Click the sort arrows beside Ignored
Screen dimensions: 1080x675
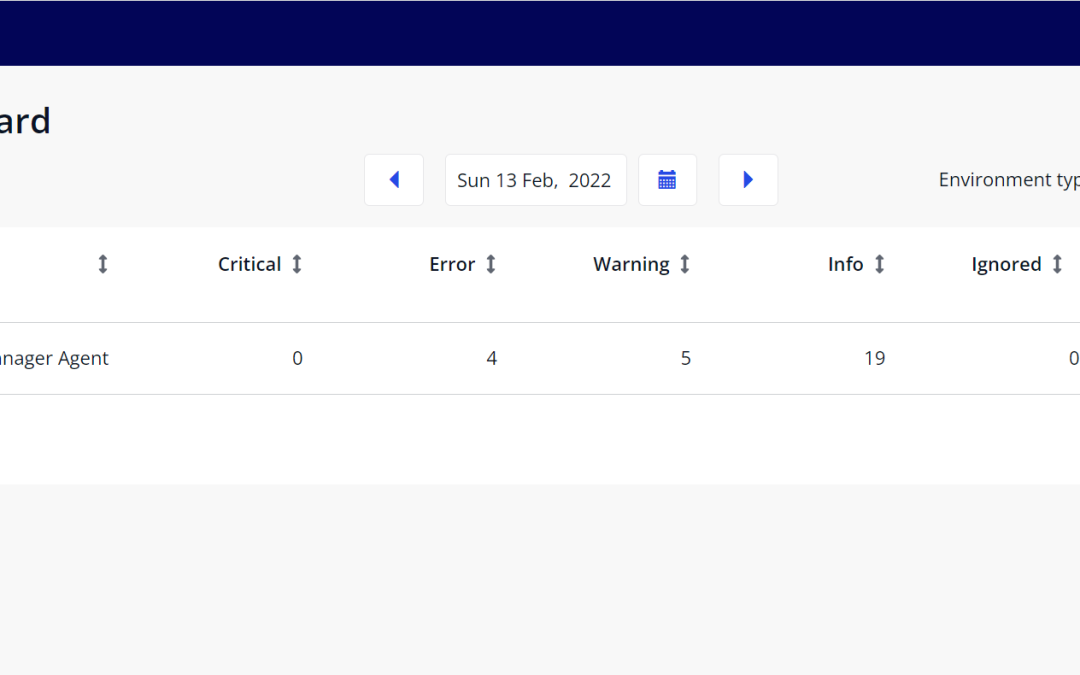[x=1057, y=264]
